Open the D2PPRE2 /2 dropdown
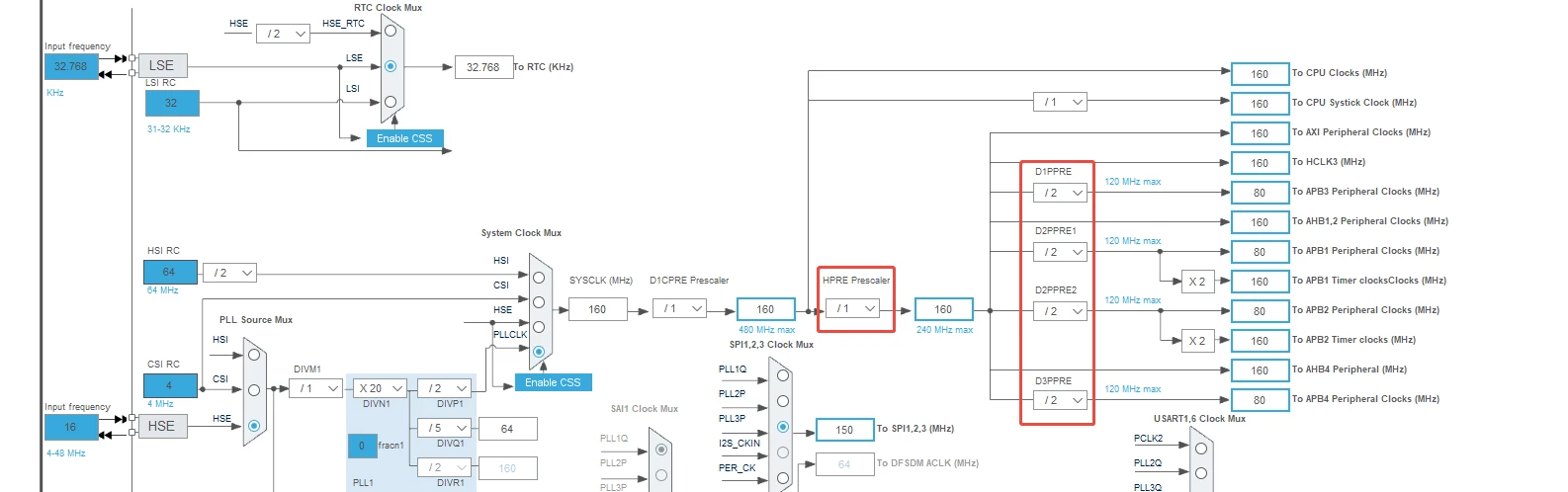 [x=1061, y=311]
